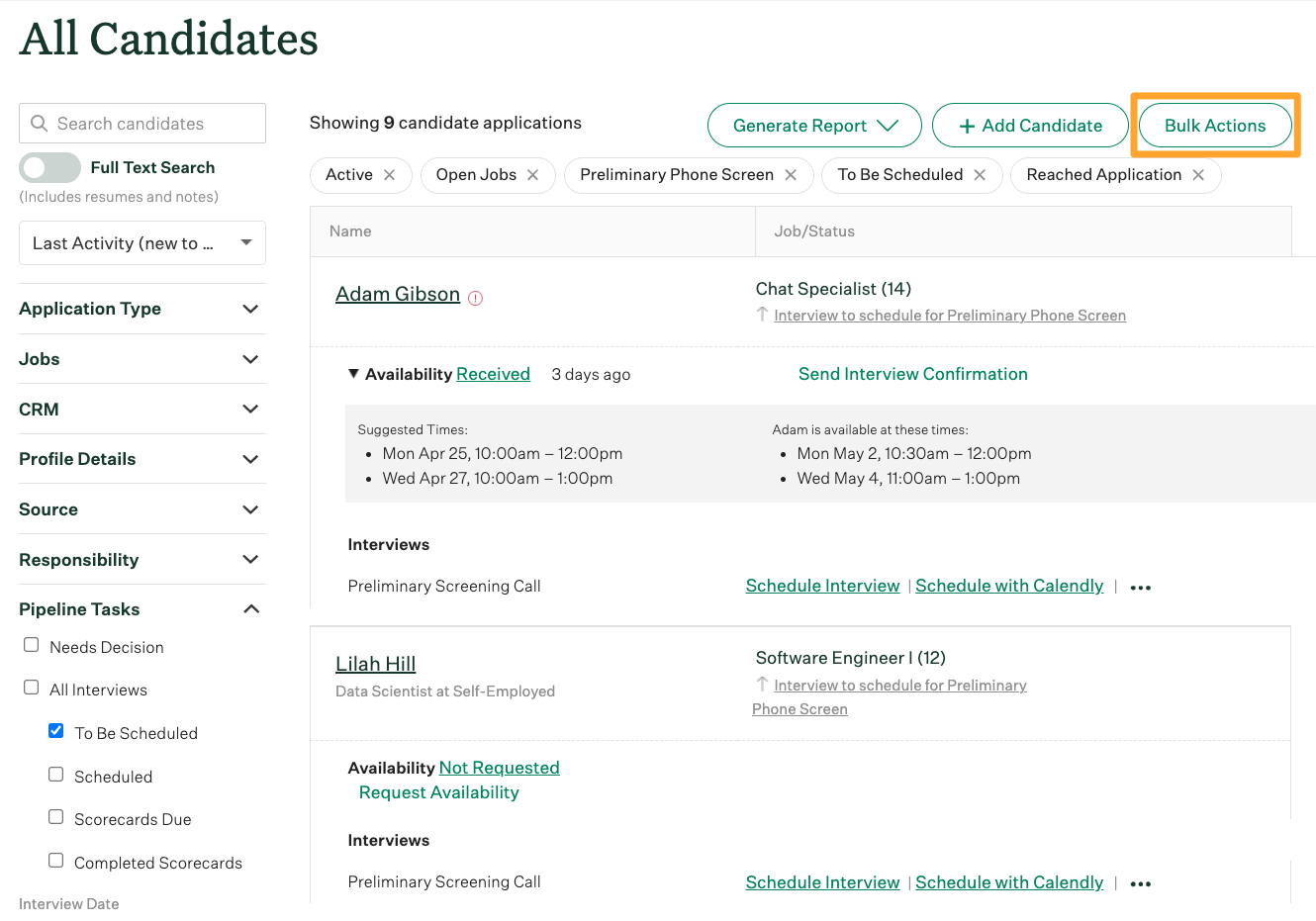Clear the Preliminary Phone Screen filter
The width and height of the screenshot is (1316, 921).
(x=791, y=175)
